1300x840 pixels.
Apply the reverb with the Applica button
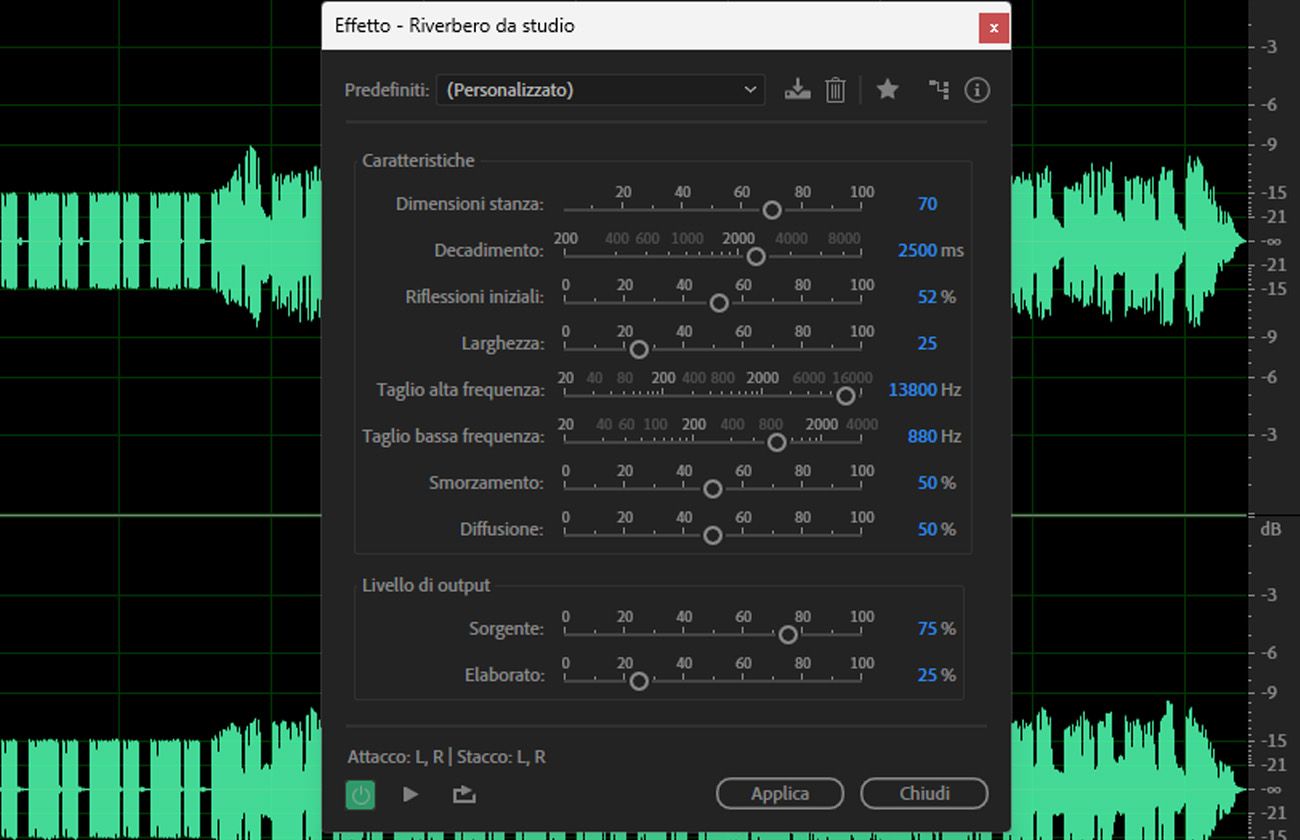[x=780, y=793]
